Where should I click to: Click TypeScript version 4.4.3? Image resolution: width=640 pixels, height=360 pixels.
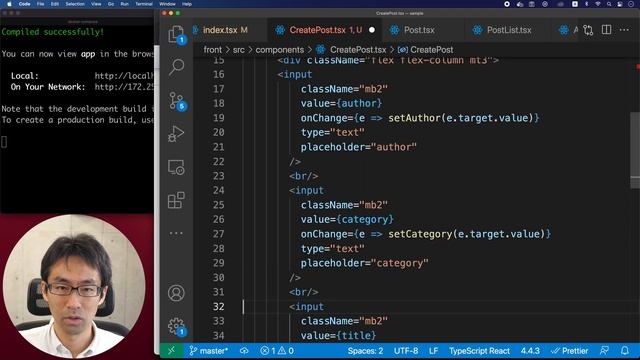pos(530,351)
